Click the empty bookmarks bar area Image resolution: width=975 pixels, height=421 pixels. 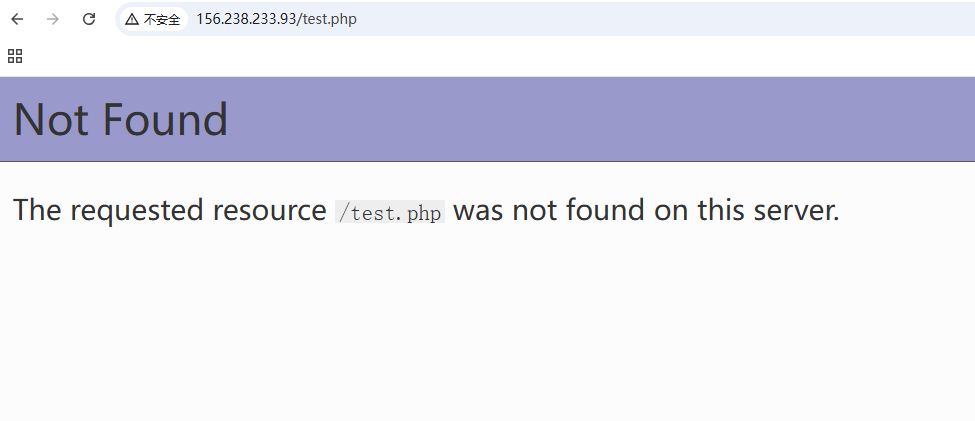500,56
